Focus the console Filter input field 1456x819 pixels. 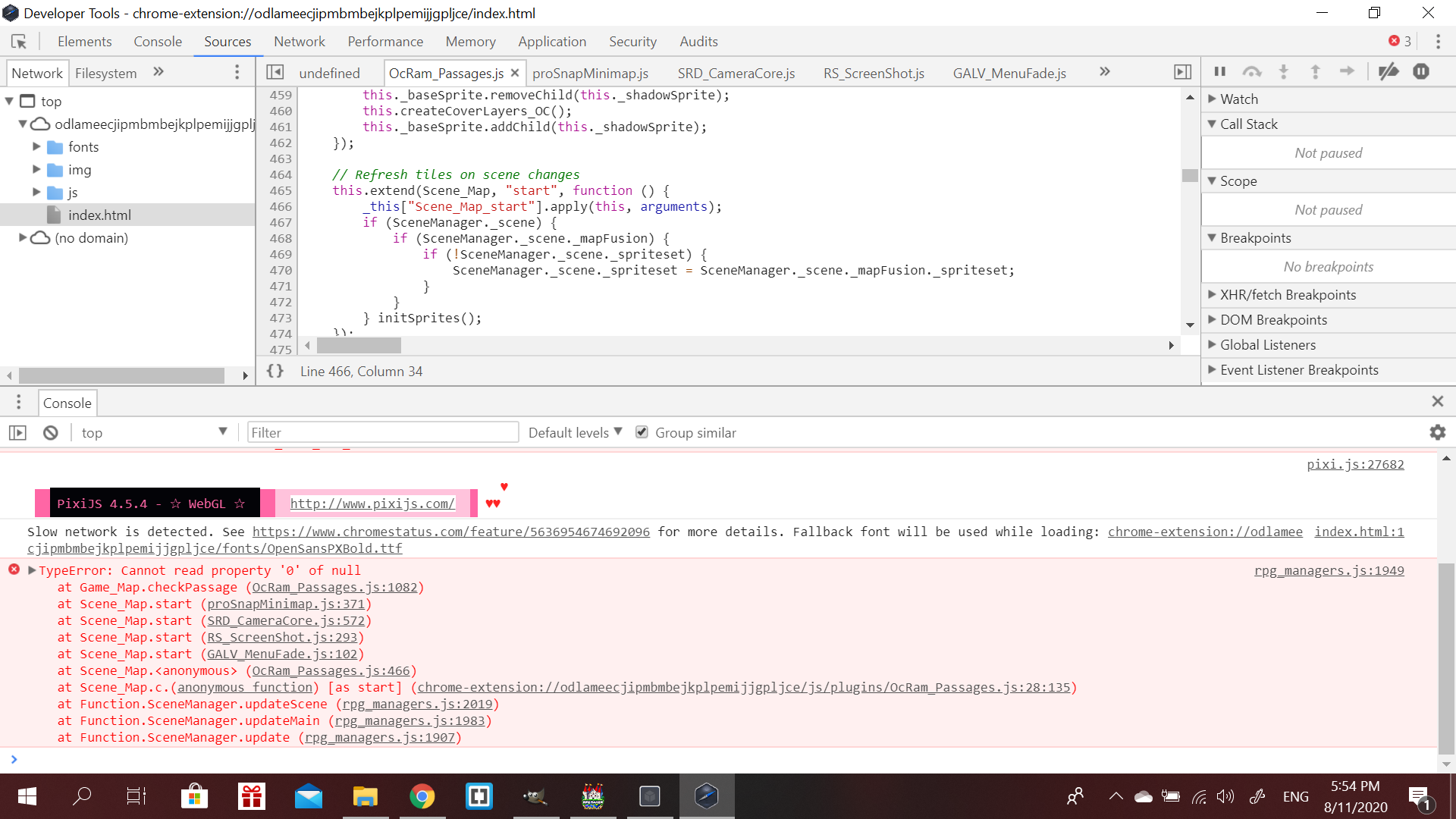tap(383, 432)
